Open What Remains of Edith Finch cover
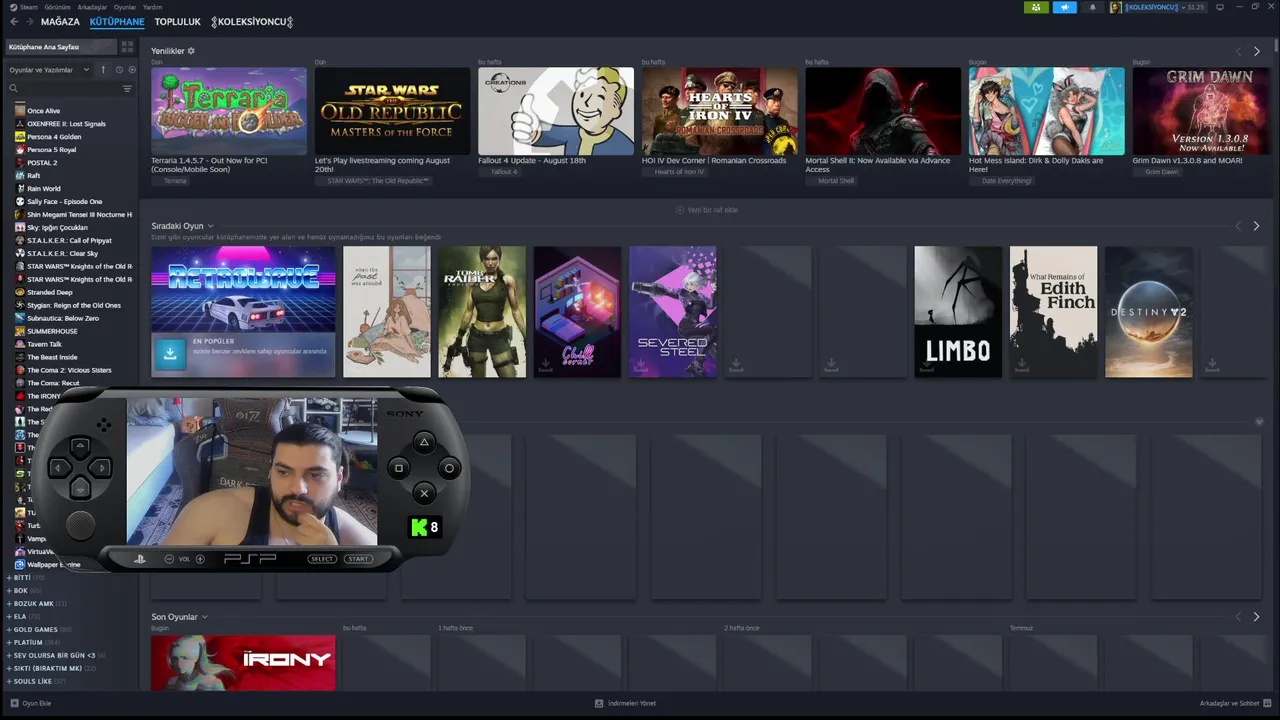 coord(1053,312)
